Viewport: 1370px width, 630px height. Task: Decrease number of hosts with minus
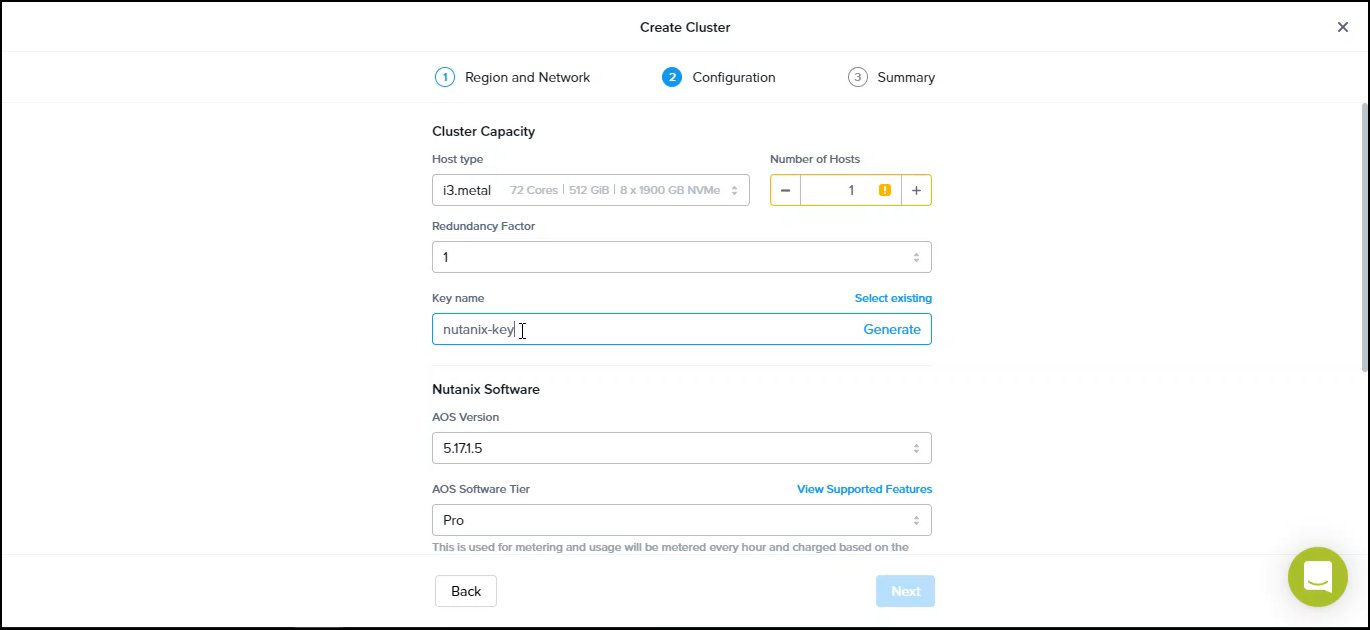coord(785,190)
